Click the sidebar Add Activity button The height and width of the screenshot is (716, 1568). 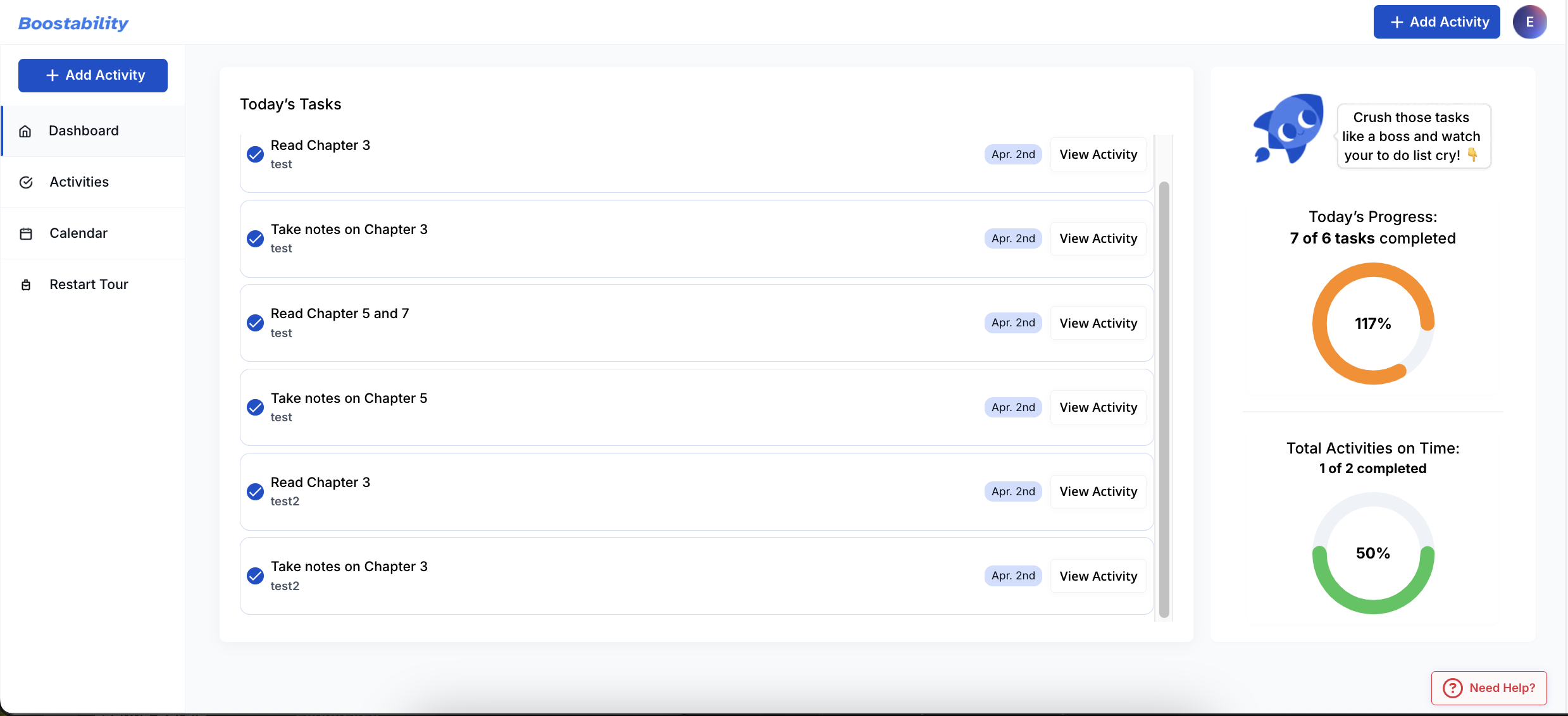pos(93,75)
